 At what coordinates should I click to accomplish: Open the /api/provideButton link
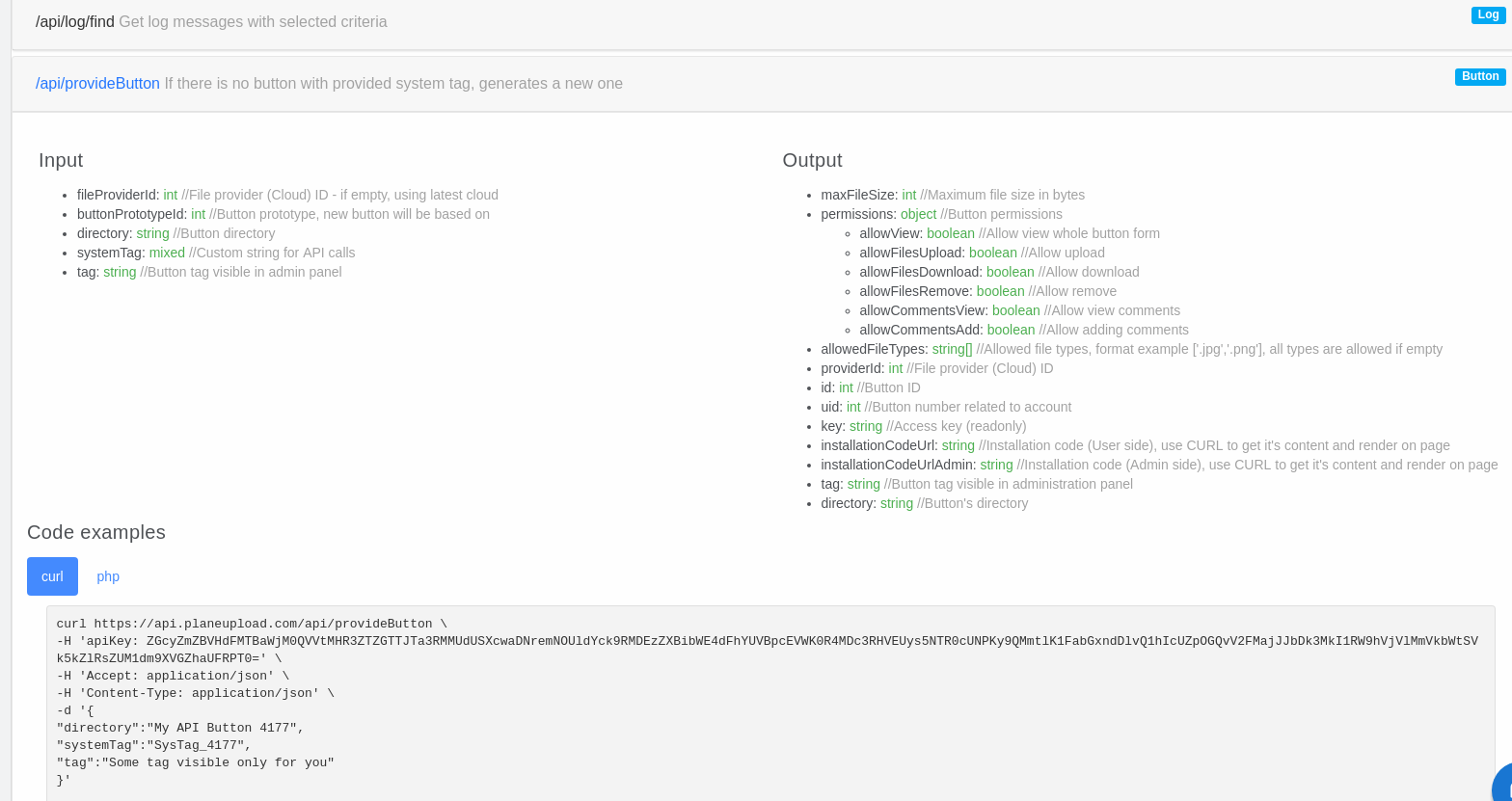pos(97,84)
